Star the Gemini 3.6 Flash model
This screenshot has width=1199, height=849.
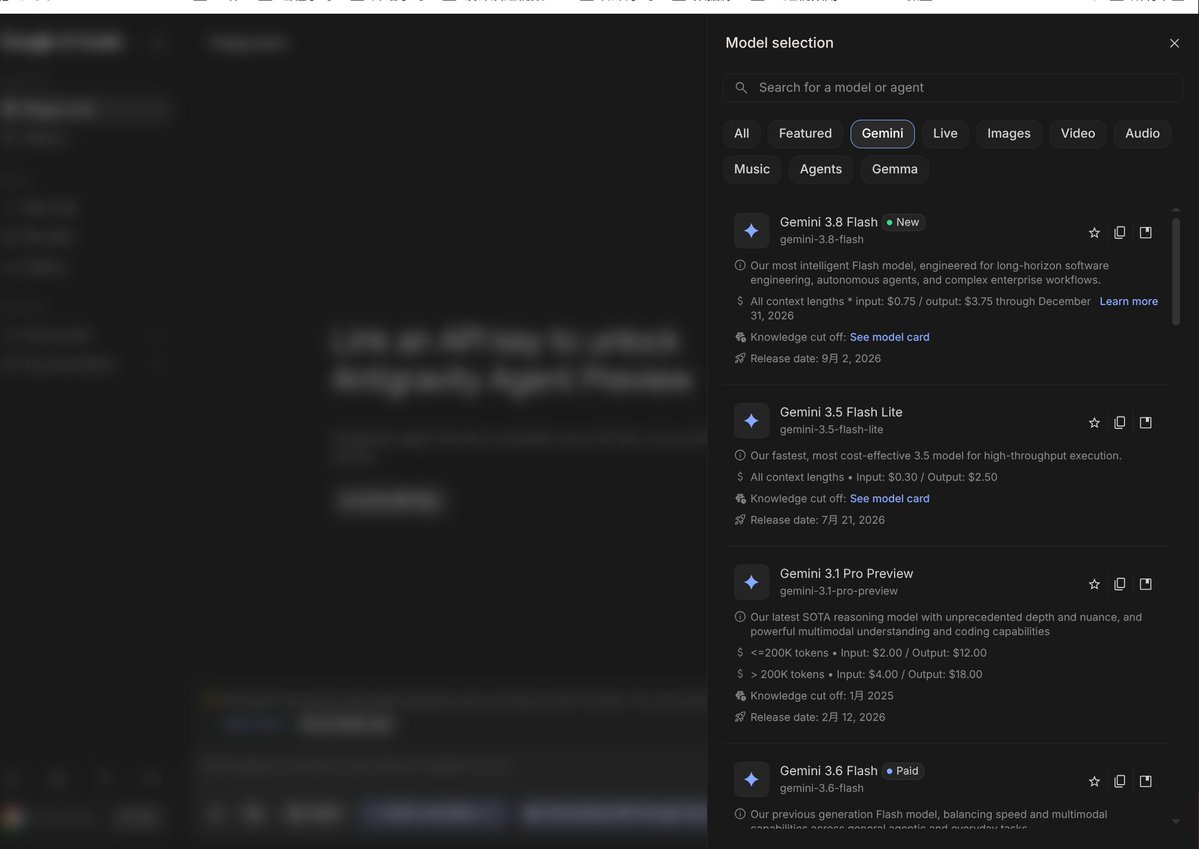coord(1094,781)
